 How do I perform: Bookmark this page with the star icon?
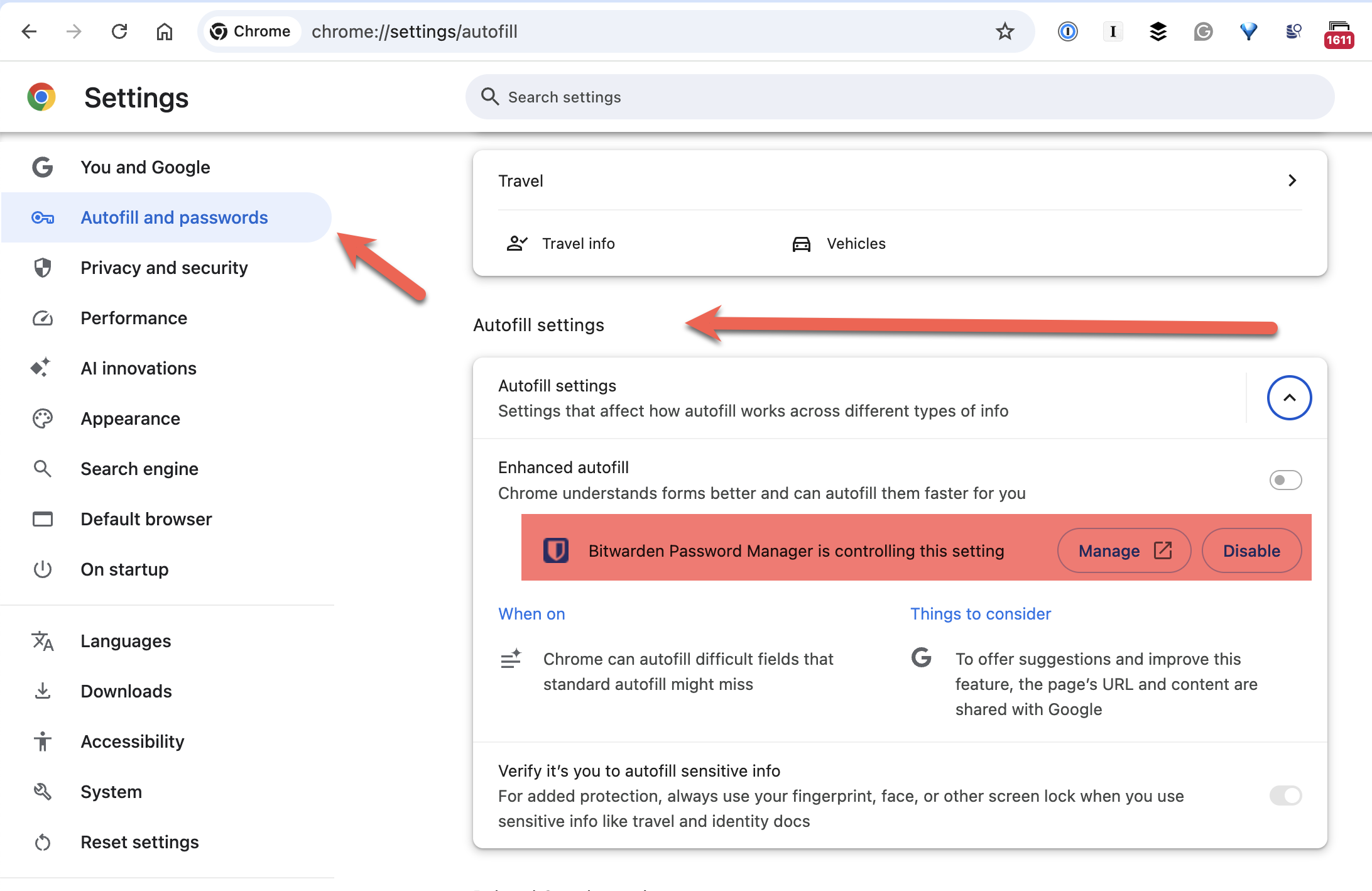(x=1005, y=31)
